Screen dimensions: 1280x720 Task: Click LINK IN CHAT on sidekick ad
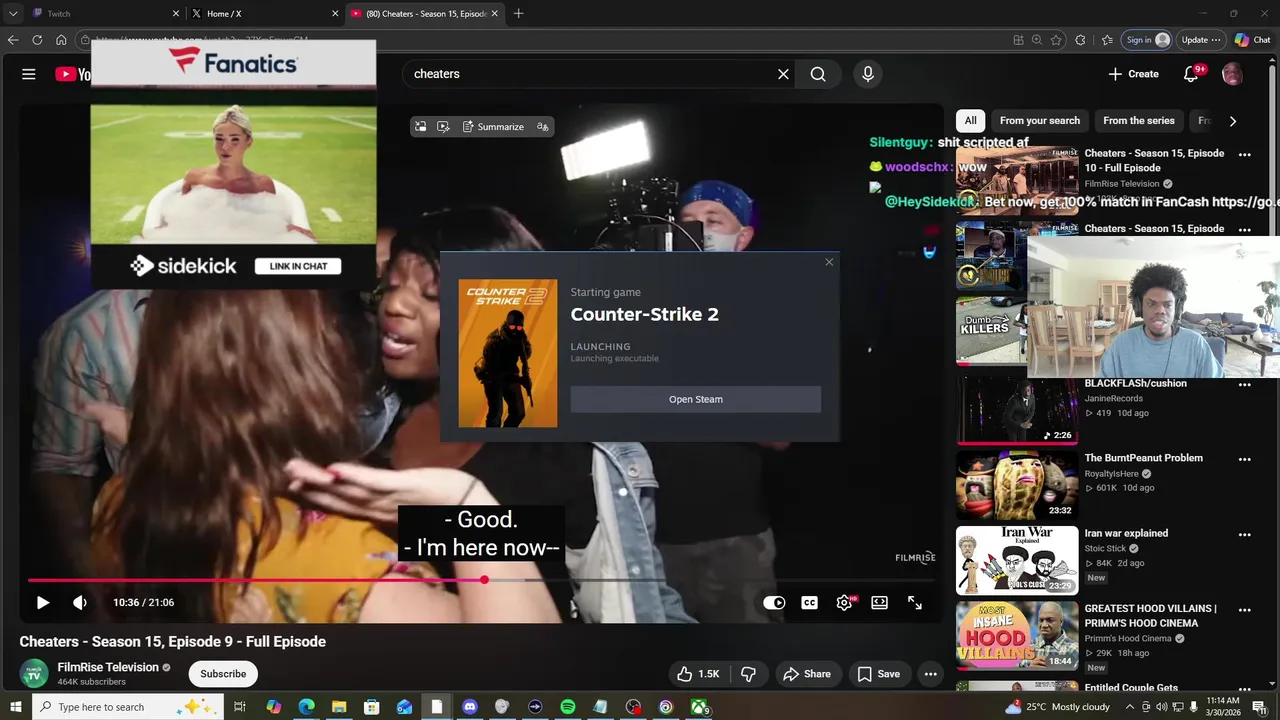click(298, 266)
